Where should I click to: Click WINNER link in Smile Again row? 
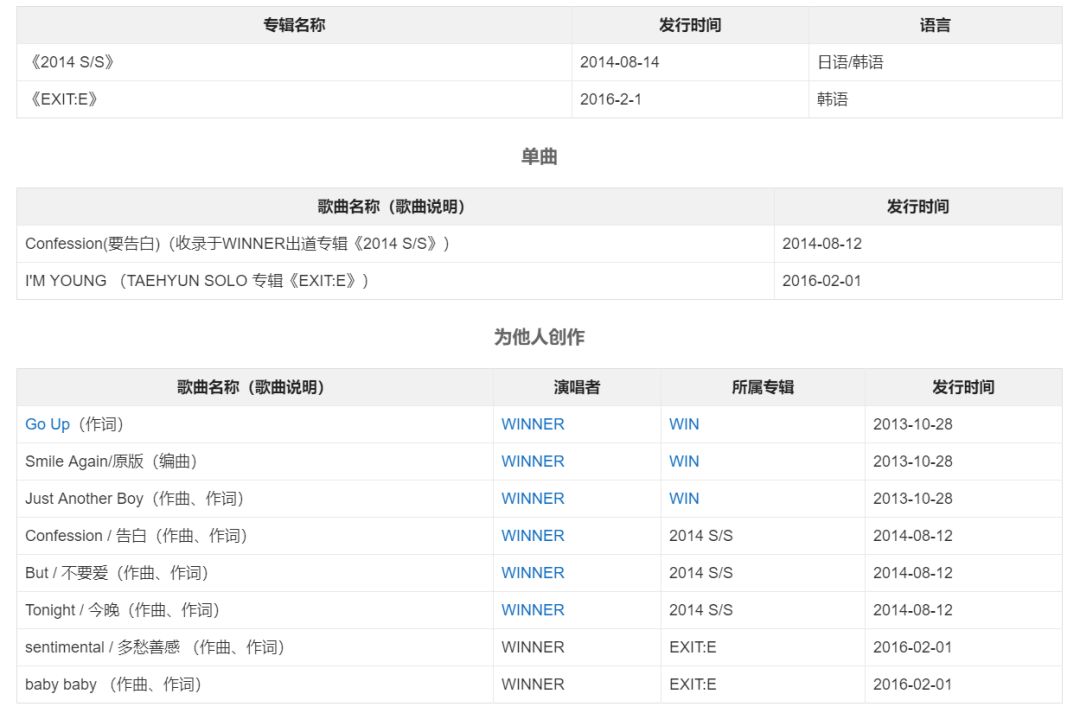point(532,462)
